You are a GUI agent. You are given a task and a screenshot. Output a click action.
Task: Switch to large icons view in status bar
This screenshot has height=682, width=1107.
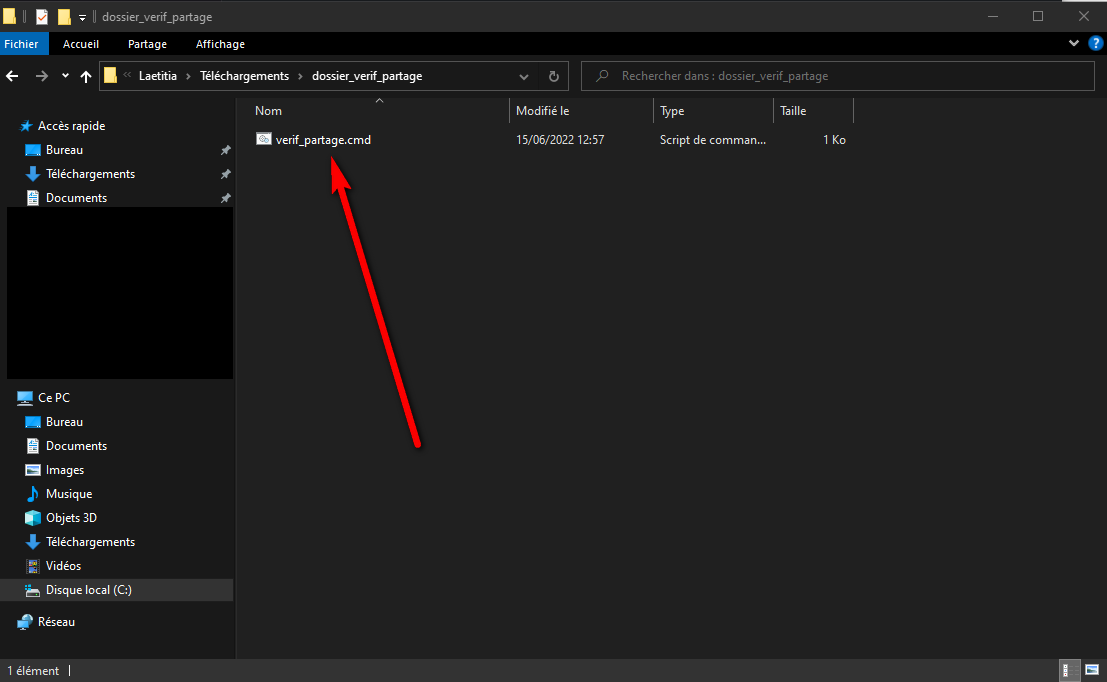tap(1091, 671)
